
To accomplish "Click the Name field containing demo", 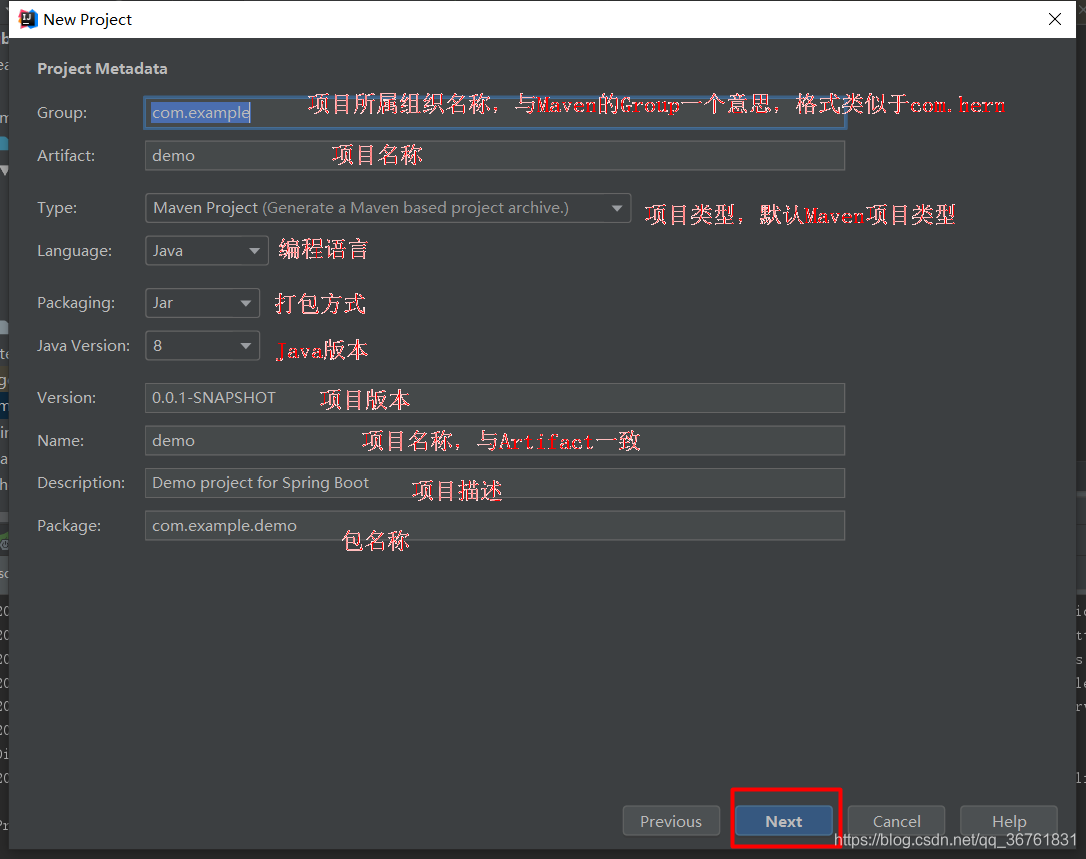I will [x=495, y=441].
